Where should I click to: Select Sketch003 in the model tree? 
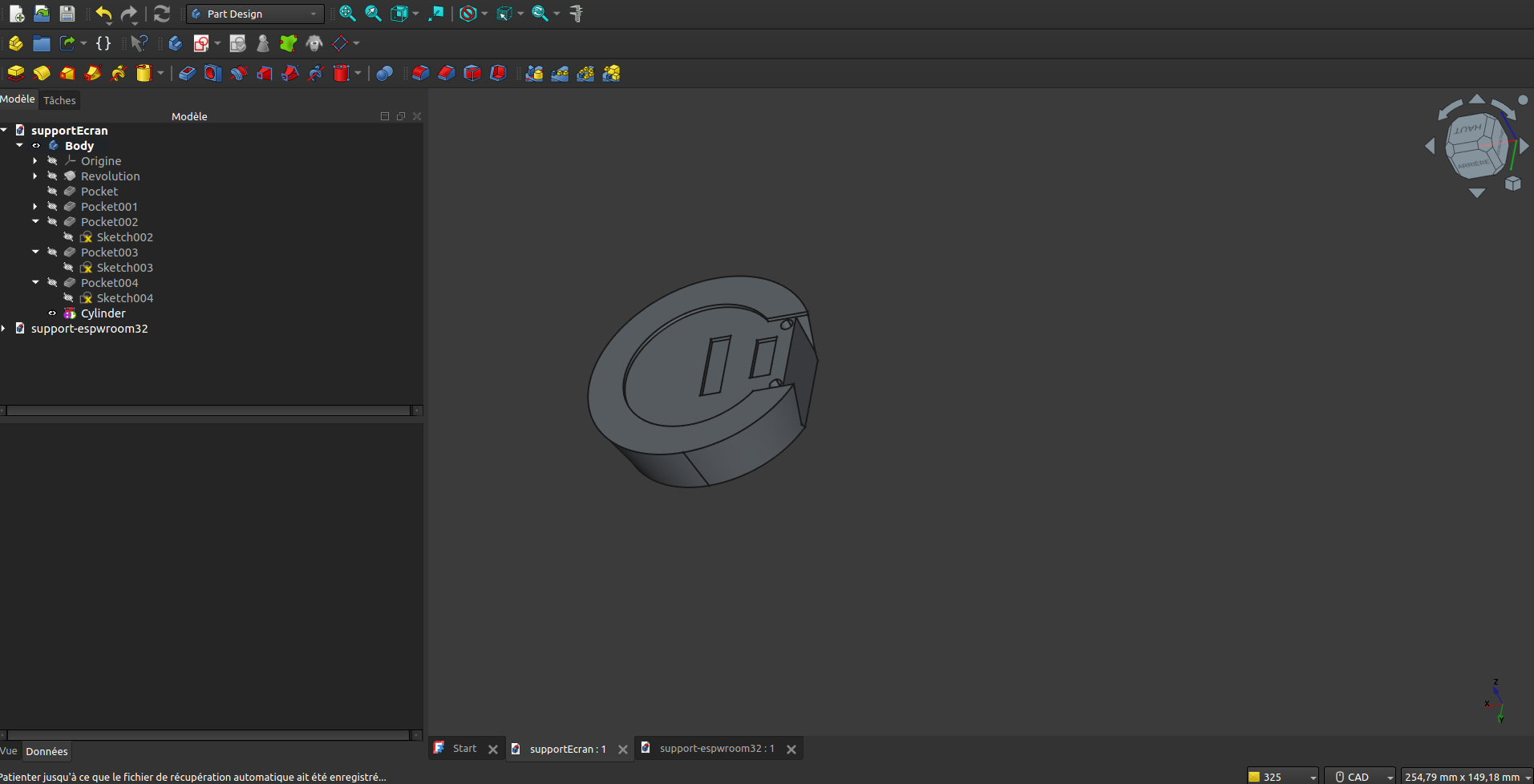[124, 268]
